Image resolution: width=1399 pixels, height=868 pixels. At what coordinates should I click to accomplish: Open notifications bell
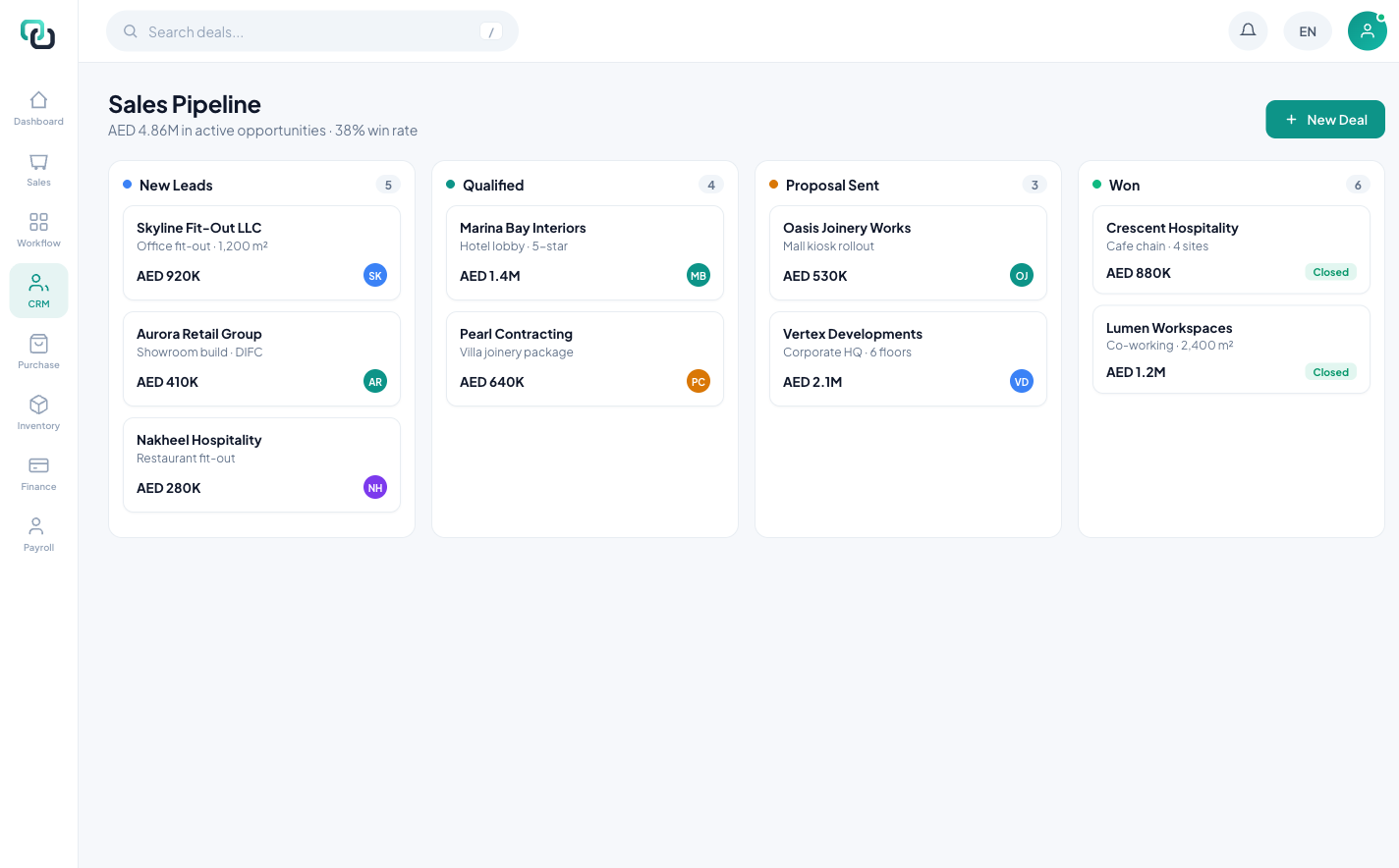(x=1248, y=31)
